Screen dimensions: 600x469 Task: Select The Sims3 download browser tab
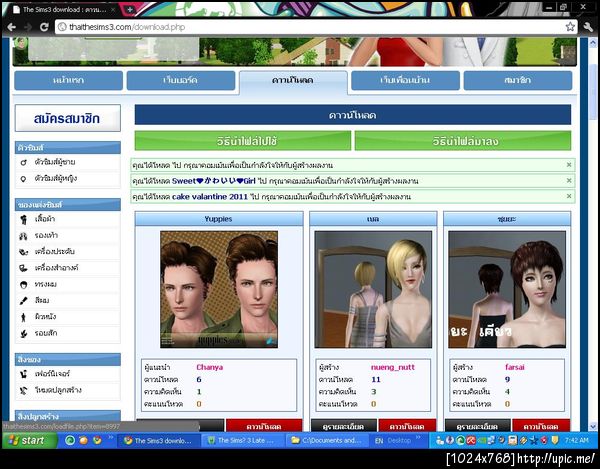pyautogui.click(x=63, y=10)
